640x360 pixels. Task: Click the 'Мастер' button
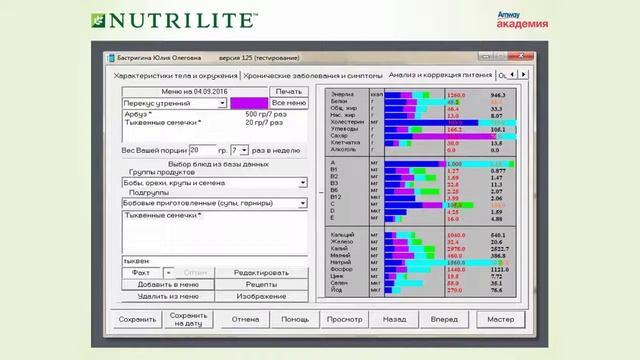tap(500, 319)
